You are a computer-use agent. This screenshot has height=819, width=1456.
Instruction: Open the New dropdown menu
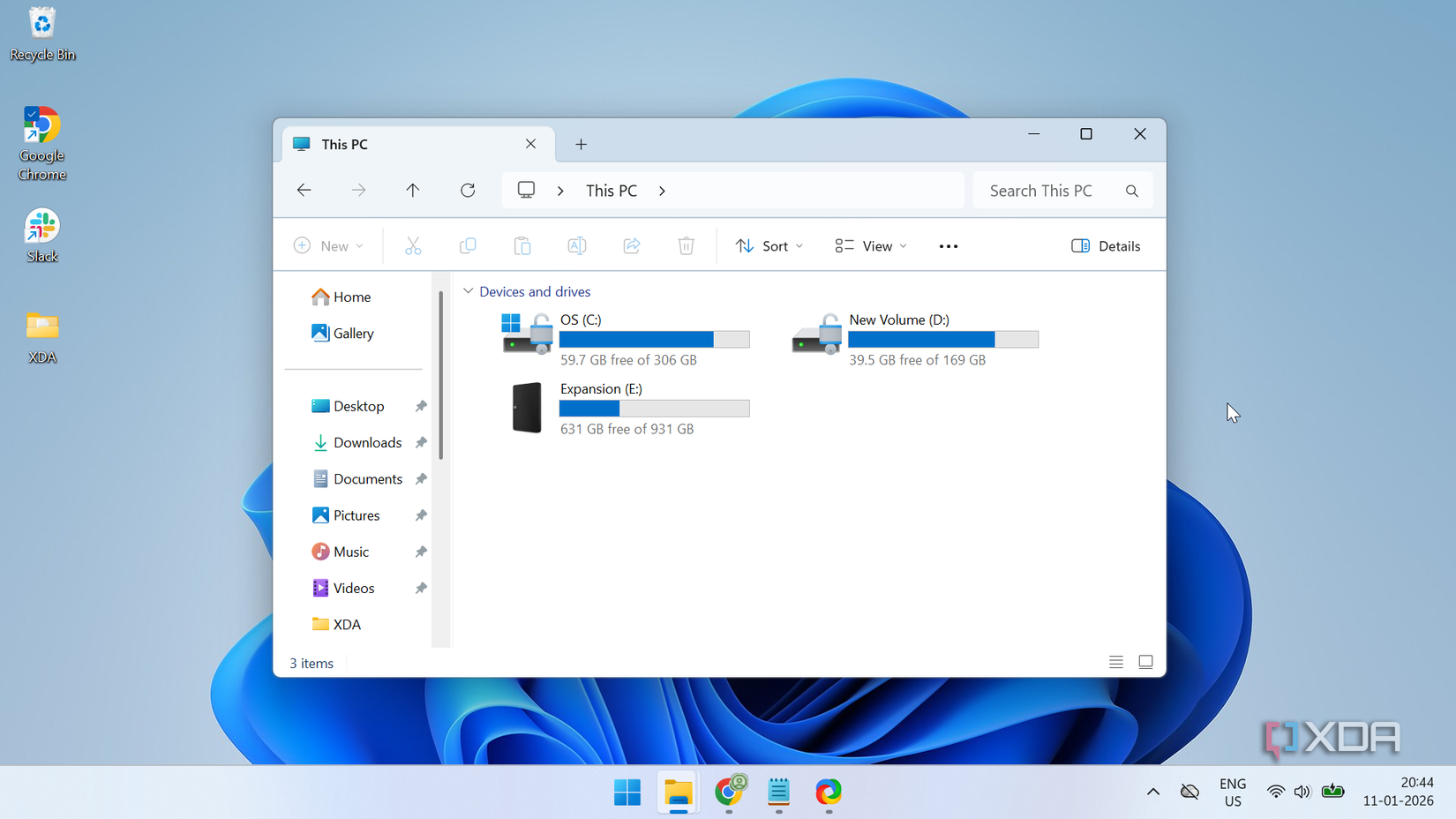coord(328,246)
